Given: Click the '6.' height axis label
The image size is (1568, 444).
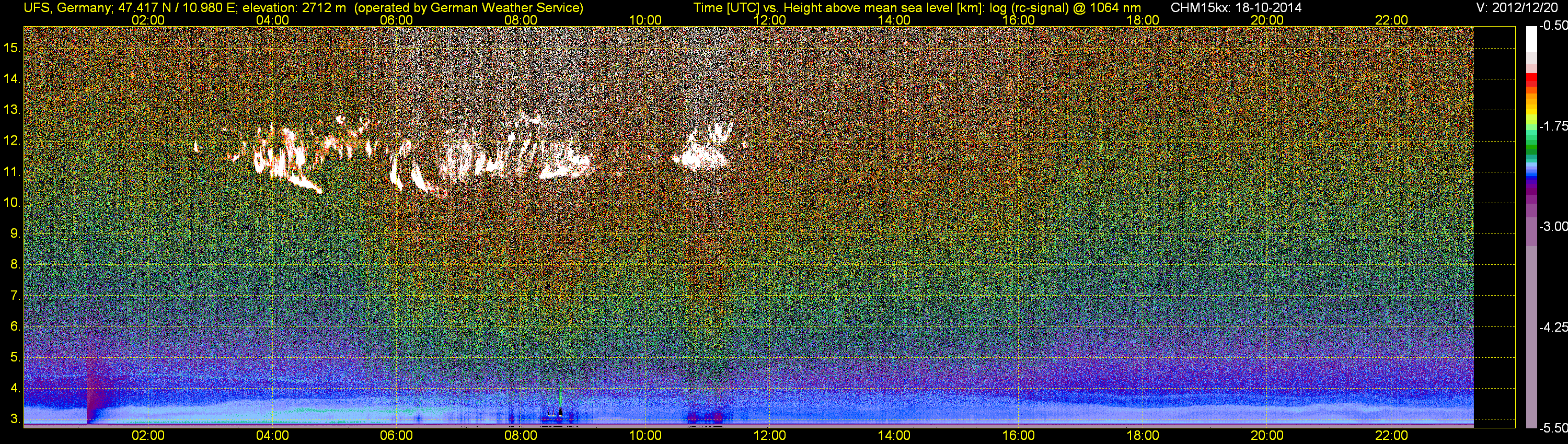Looking at the screenshot, I should click(x=16, y=326).
